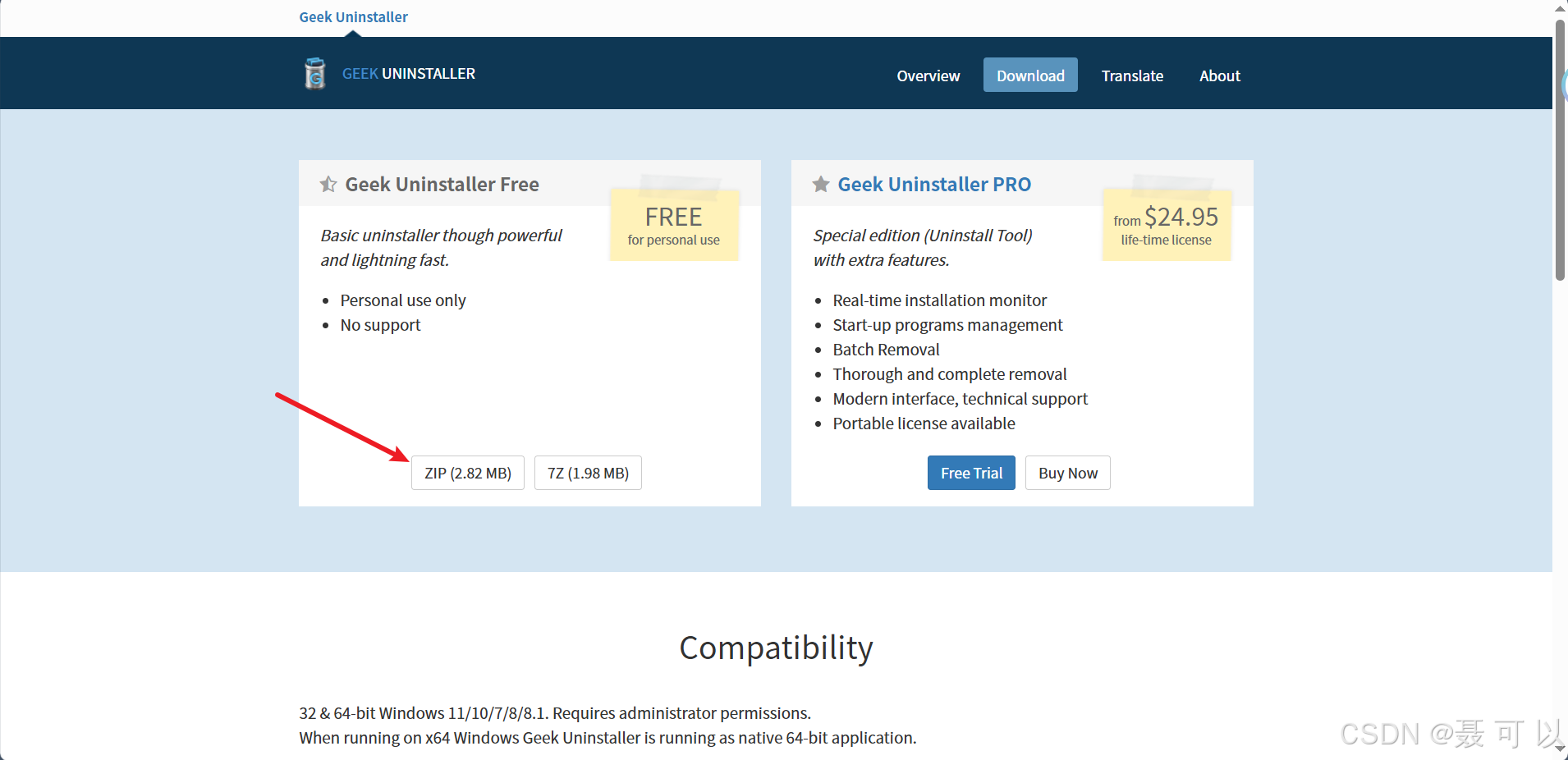
Task: Go to the Translate page
Action: pyautogui.click(x=1132, y=76)
